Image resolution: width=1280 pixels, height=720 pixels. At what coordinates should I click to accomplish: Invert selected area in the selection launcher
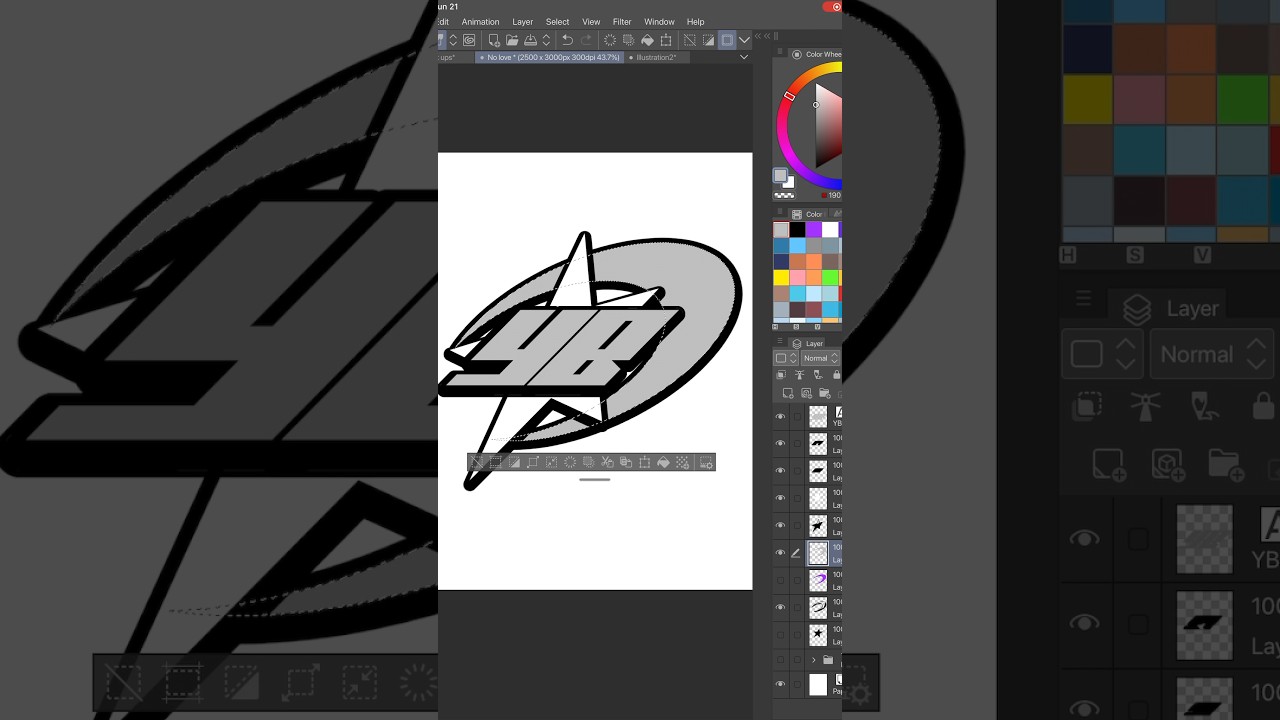point(514,462)
